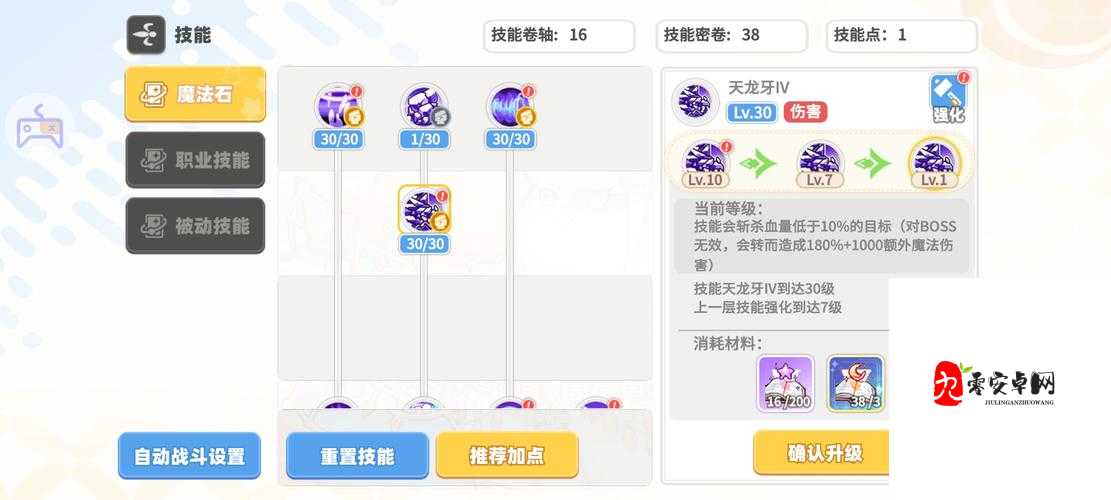Switch to the 职业技能 tab
1111x500 pixels.
point(196,160)
